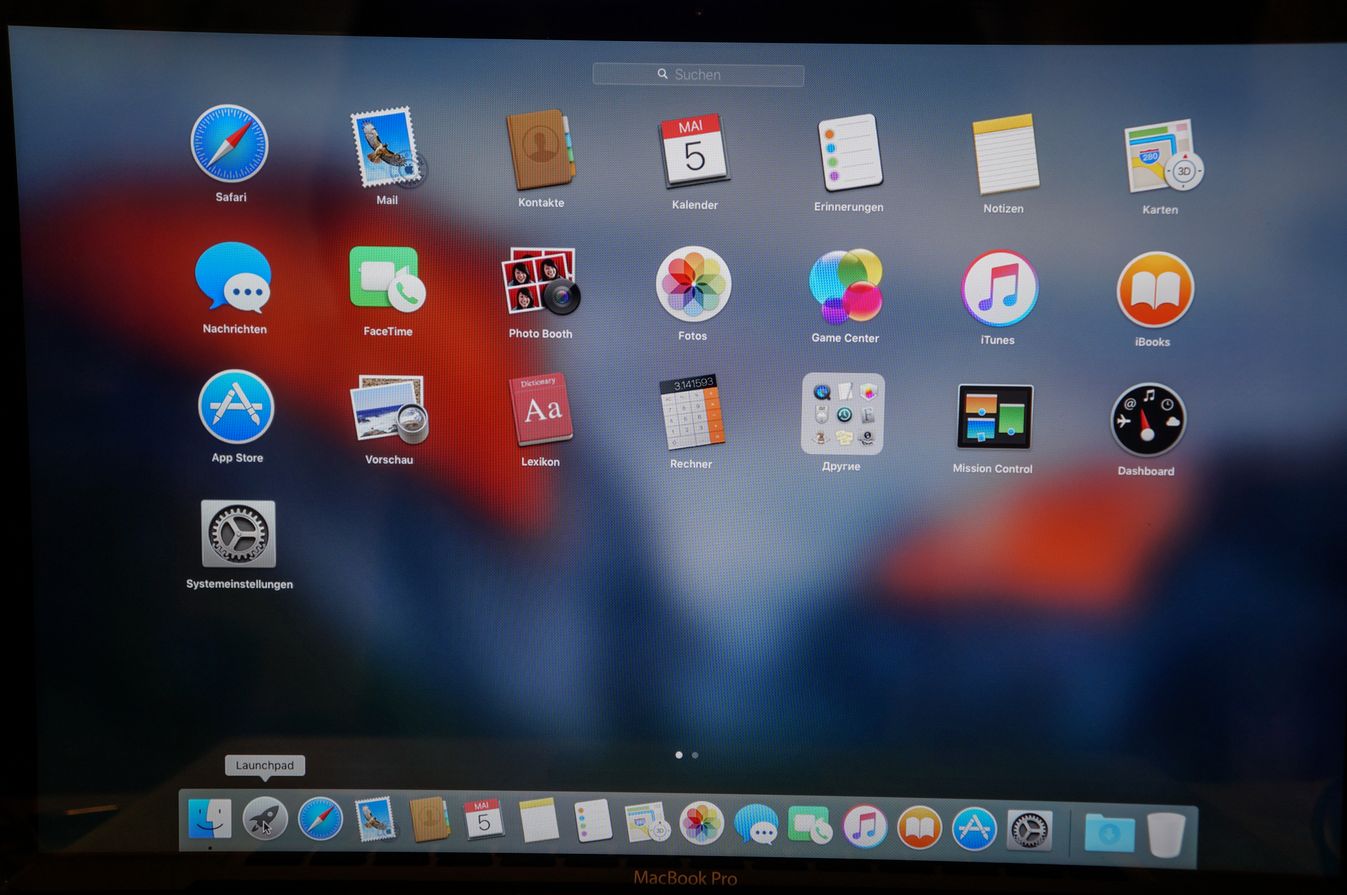This screenshot has height=895, width=1347.
Task: Open iBooks from the Dock
Action: 920,828
